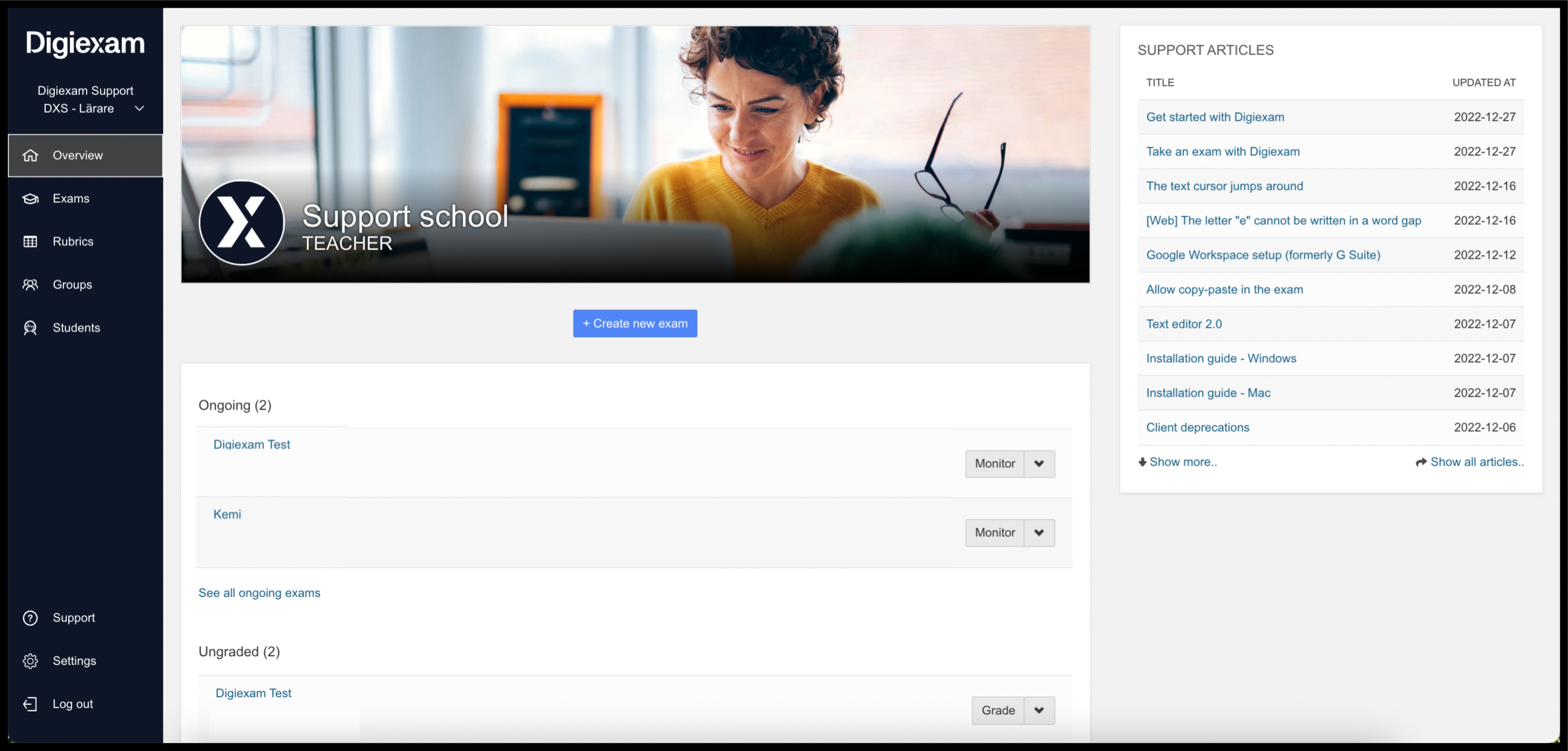Open the ongoing Digiexam Test link
Viewport: 1568px width, 751px height.
(251, 445)
